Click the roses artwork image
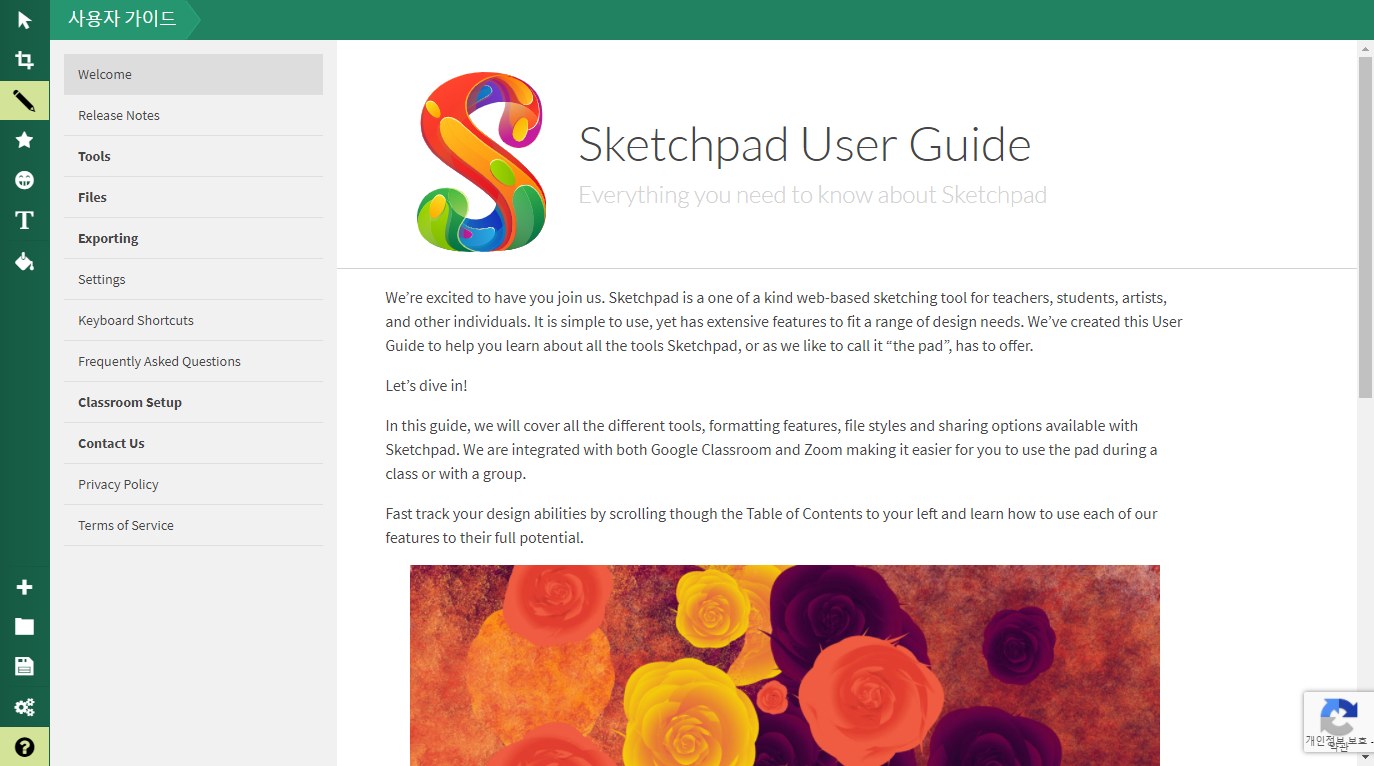 (785, 665)
